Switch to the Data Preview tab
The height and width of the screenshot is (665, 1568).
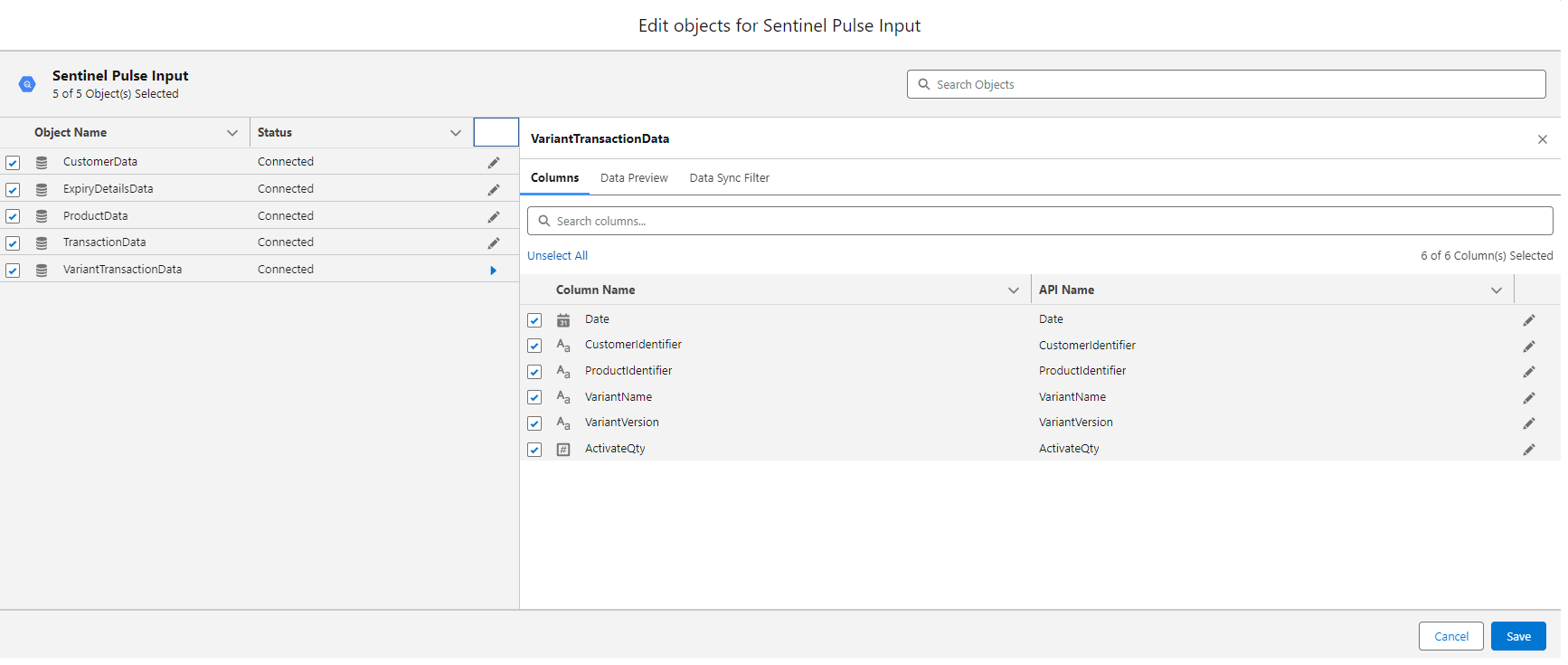[634, 178]
